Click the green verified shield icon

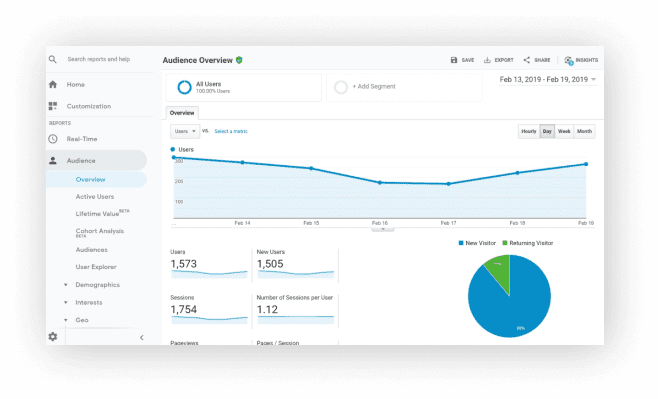pyautogui.click(x=239, y=60)
